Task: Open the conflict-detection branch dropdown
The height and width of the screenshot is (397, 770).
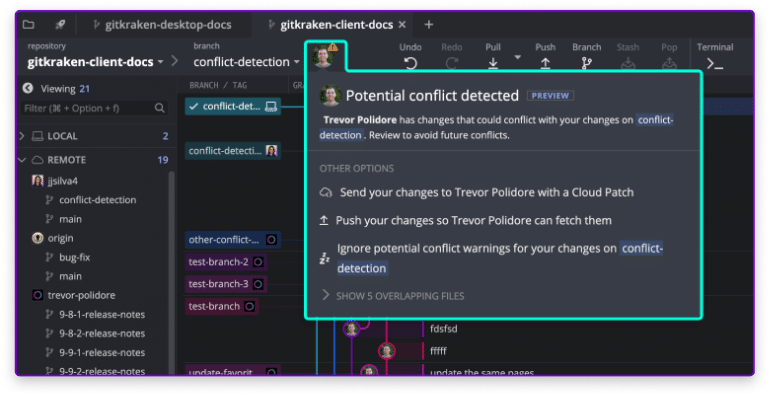Action: click(x=246, y=62)
